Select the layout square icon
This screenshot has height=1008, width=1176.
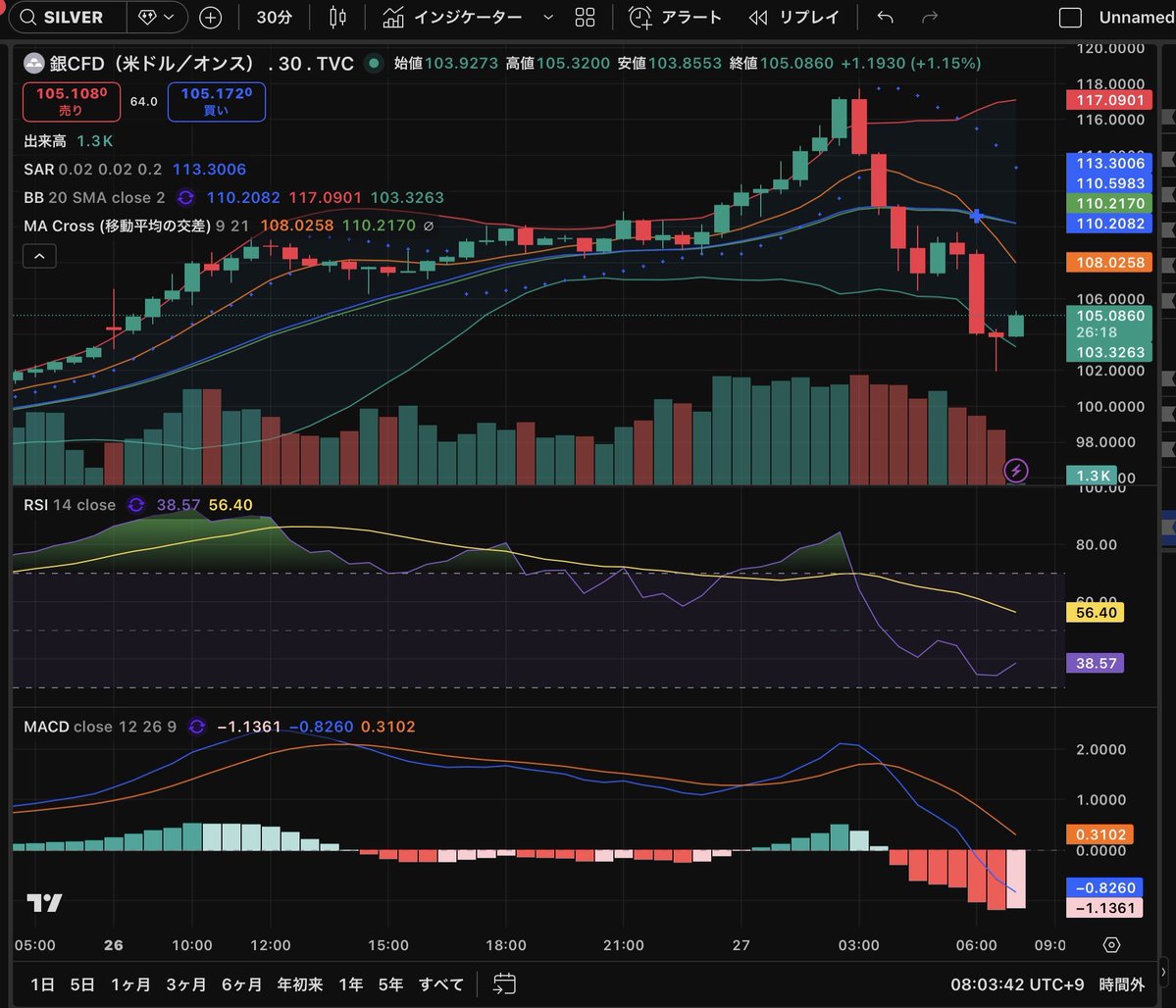[1069, 18]
